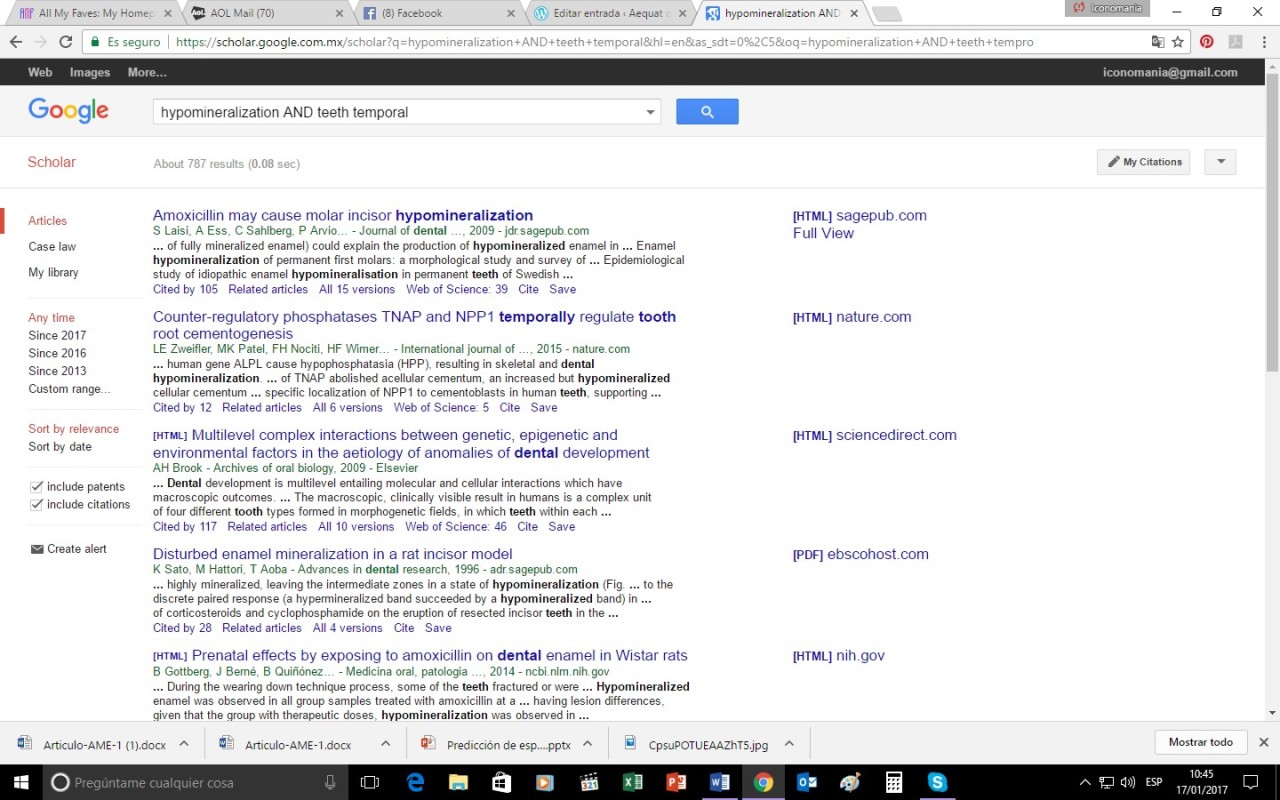Click Web in the top black bar
This screenshot has height=800, width=1280.
(x=40, y=72)
